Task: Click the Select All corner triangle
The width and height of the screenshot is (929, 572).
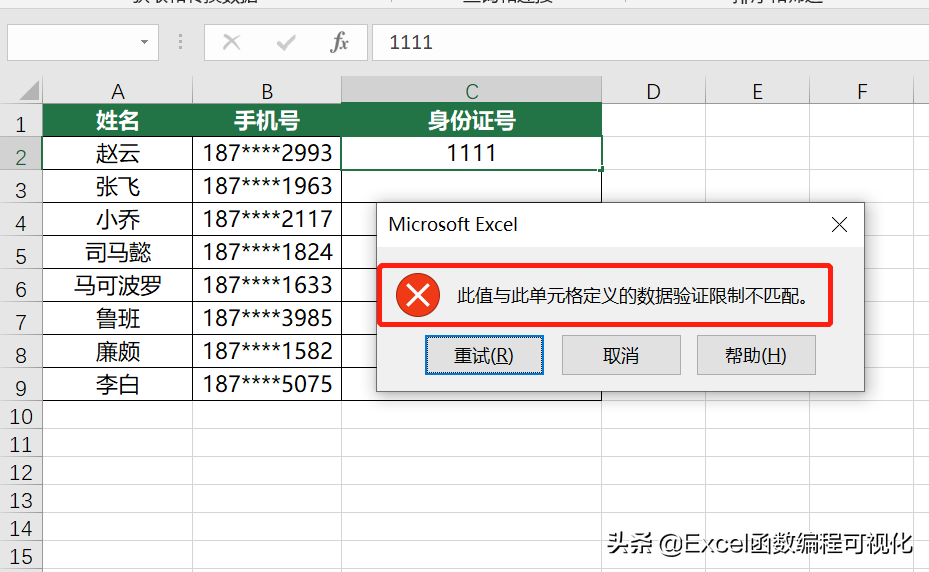Action: [x=30, y=91]
